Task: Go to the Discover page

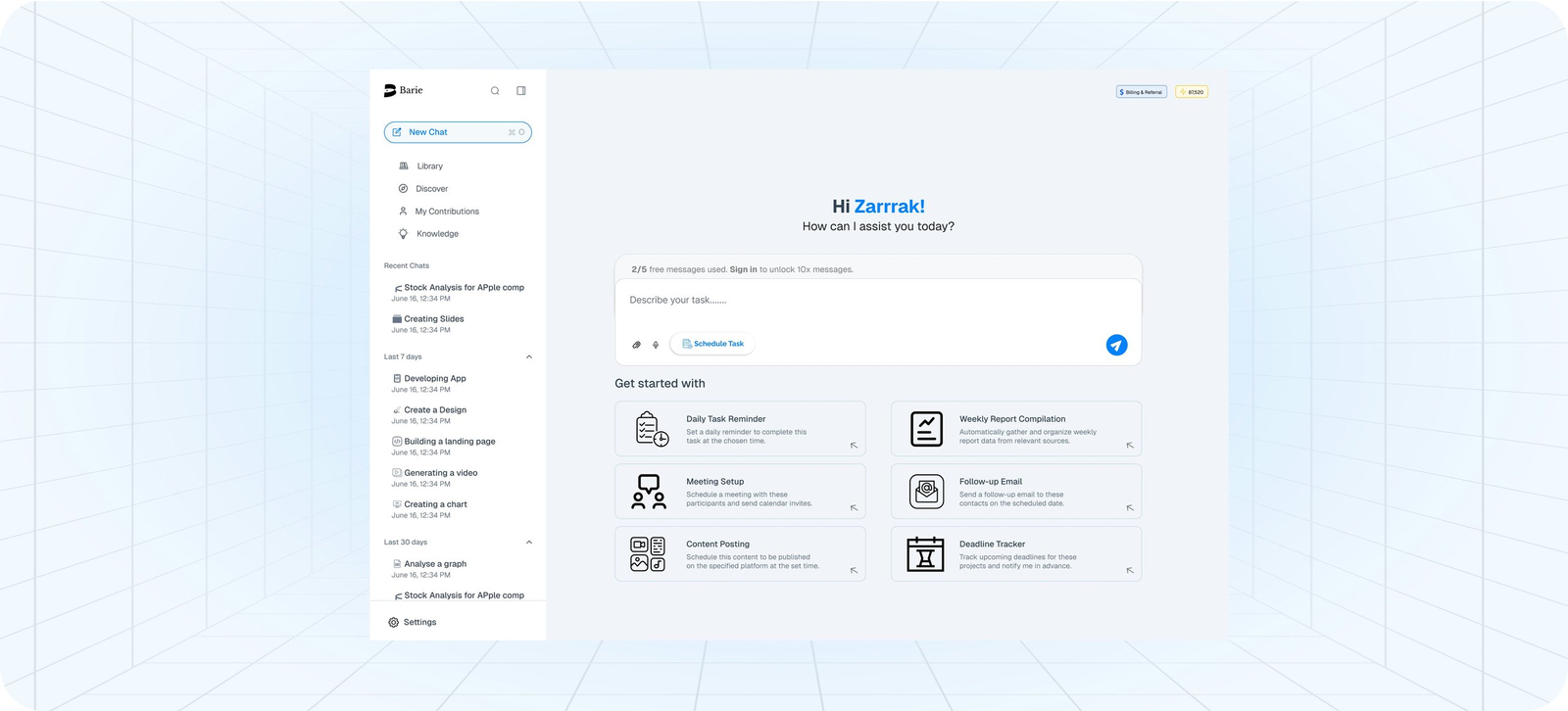Action: (431, 189)
